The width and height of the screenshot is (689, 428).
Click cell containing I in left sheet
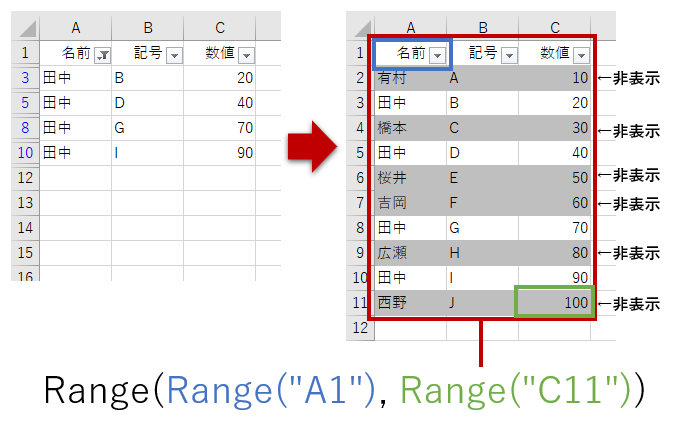coord(148,153)
